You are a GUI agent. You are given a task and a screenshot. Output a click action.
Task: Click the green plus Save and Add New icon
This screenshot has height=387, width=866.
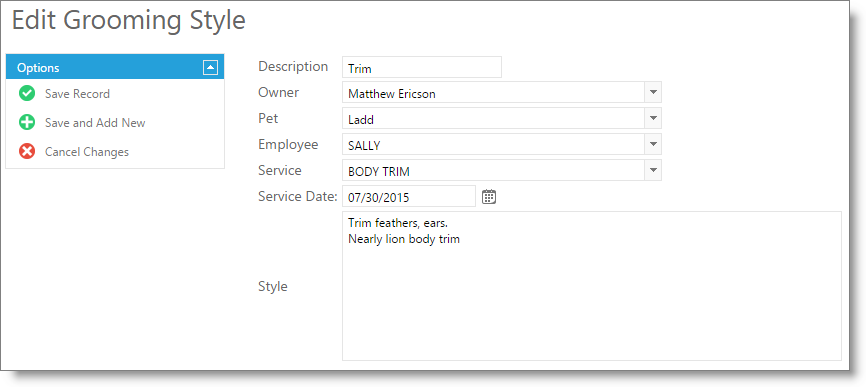point(27,123)
